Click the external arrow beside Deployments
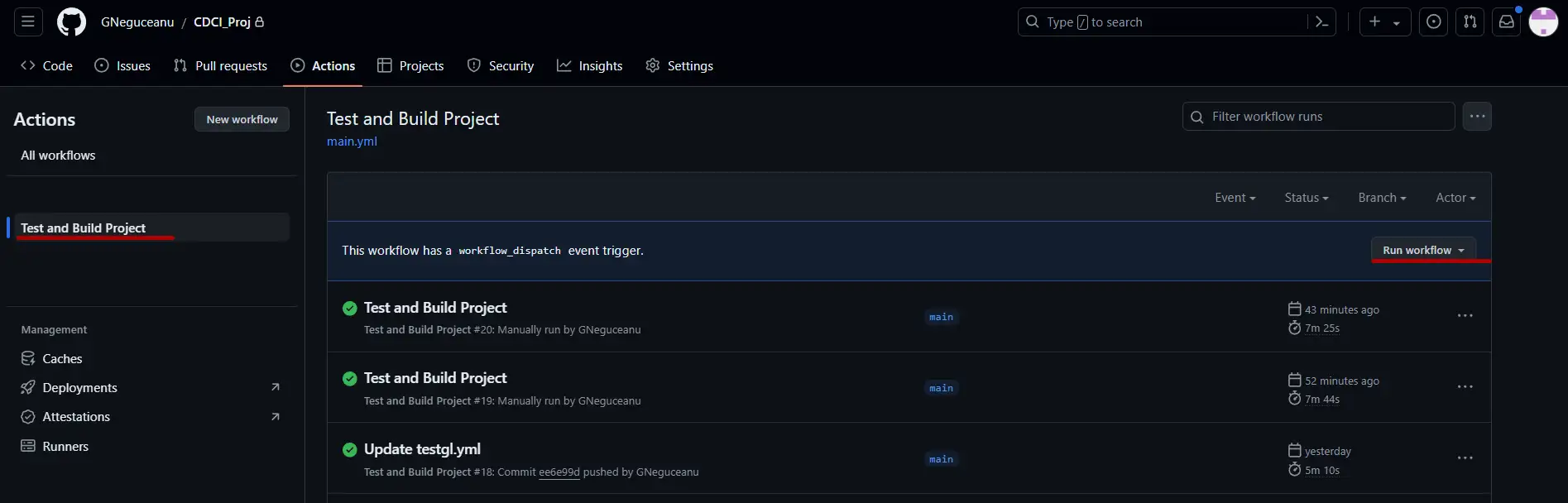 click(x=276, y=387)
